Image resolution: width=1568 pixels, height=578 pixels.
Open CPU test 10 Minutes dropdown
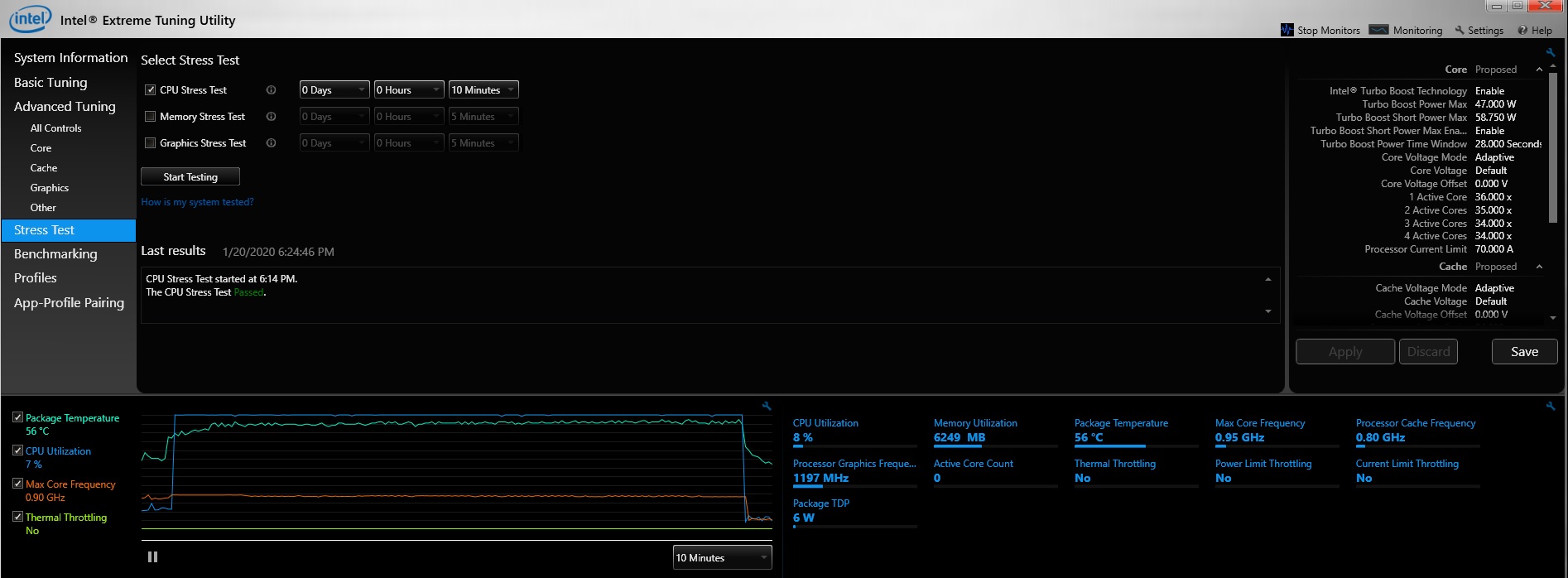point(483,89)
